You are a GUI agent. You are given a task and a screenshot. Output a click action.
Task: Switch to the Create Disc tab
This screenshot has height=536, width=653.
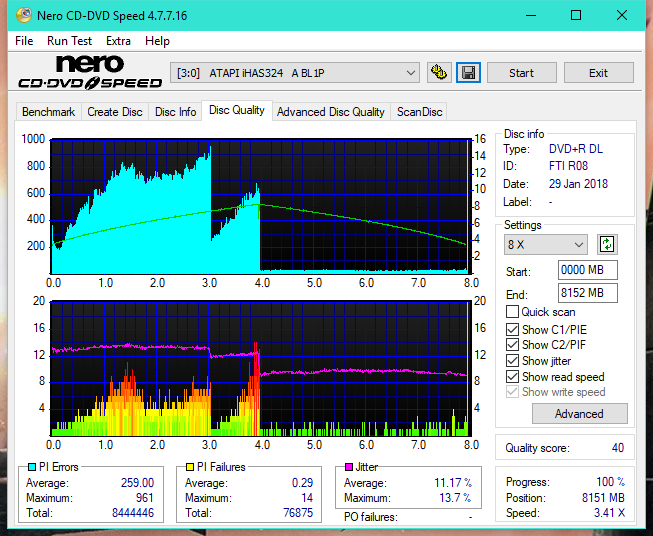coord(115,112)
